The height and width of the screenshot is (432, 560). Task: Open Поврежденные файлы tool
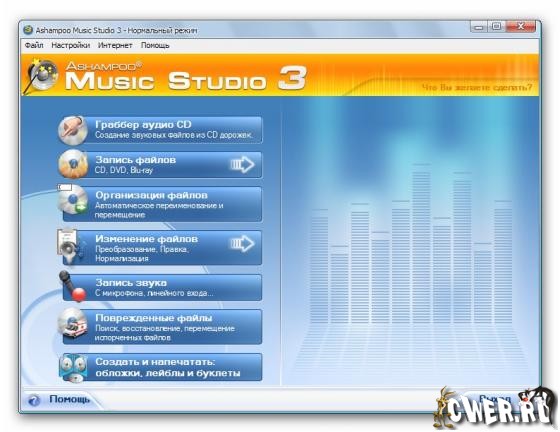click(x=162, y=327)
